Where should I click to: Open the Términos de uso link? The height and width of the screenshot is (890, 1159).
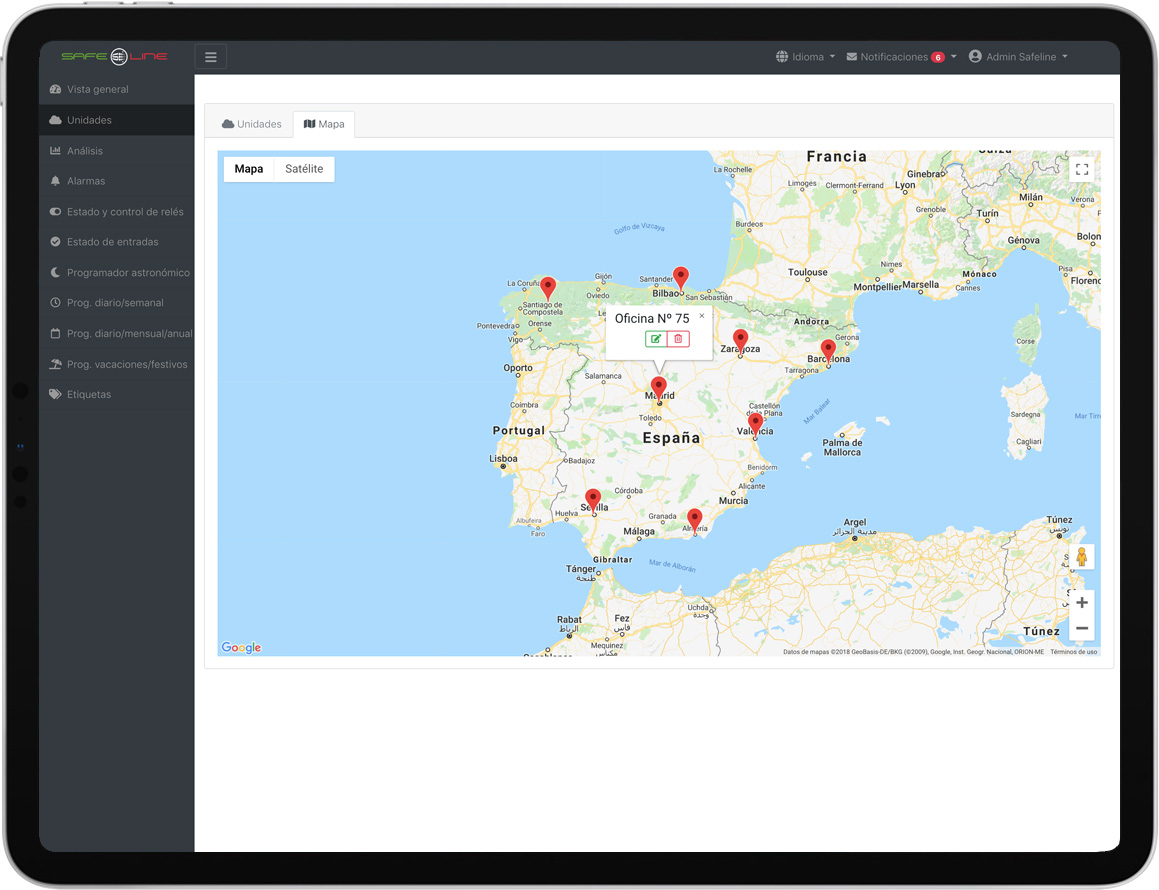click(x=1073, y=652)
